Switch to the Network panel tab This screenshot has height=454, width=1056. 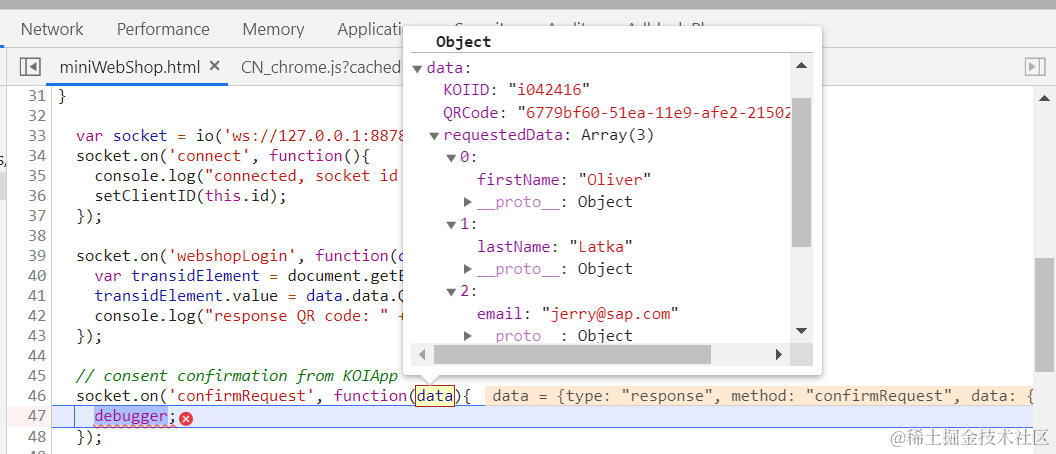[x=52, y=30]
